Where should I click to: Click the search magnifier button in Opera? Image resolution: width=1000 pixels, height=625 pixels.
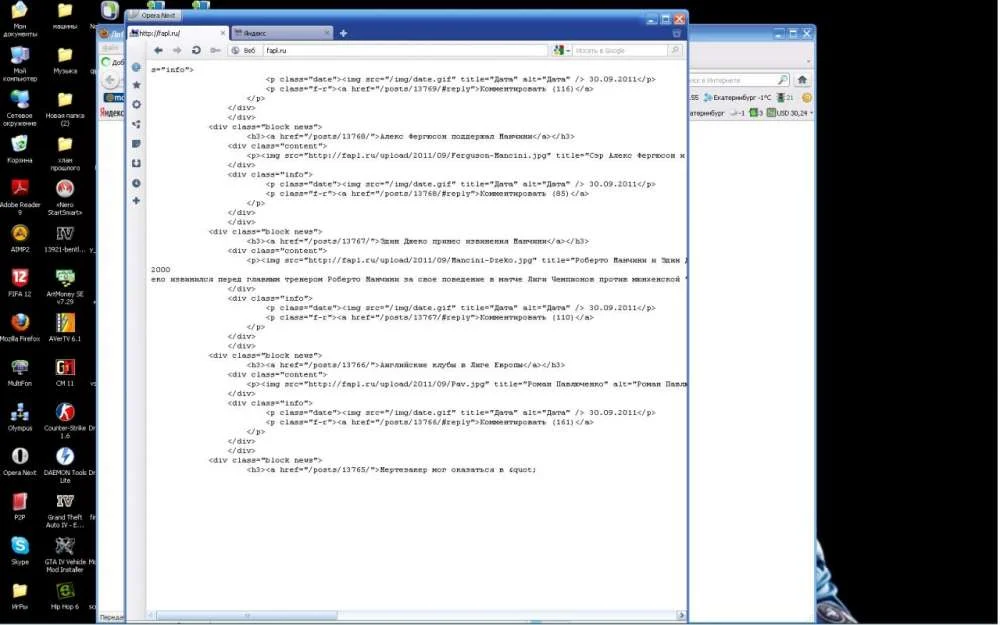pyautogui.click(x=675, y=50)
